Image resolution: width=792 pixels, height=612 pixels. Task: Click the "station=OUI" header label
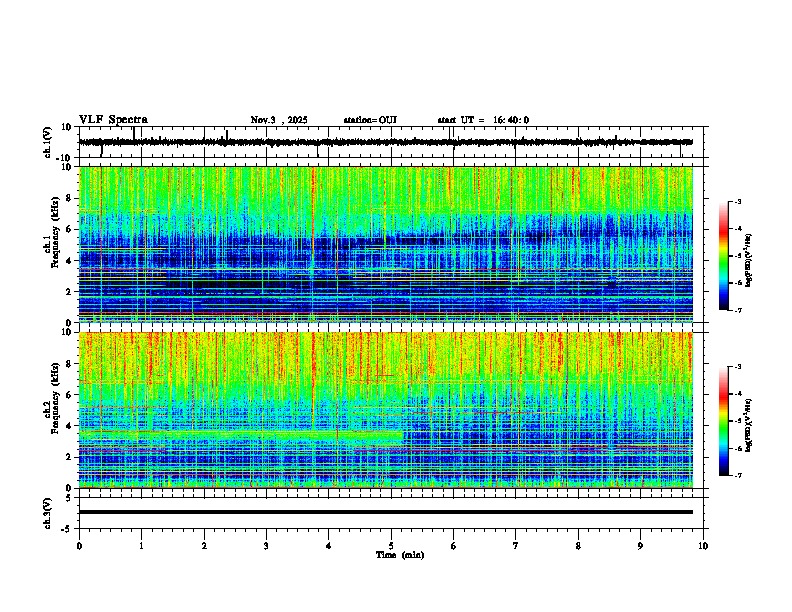pos(370,120)
